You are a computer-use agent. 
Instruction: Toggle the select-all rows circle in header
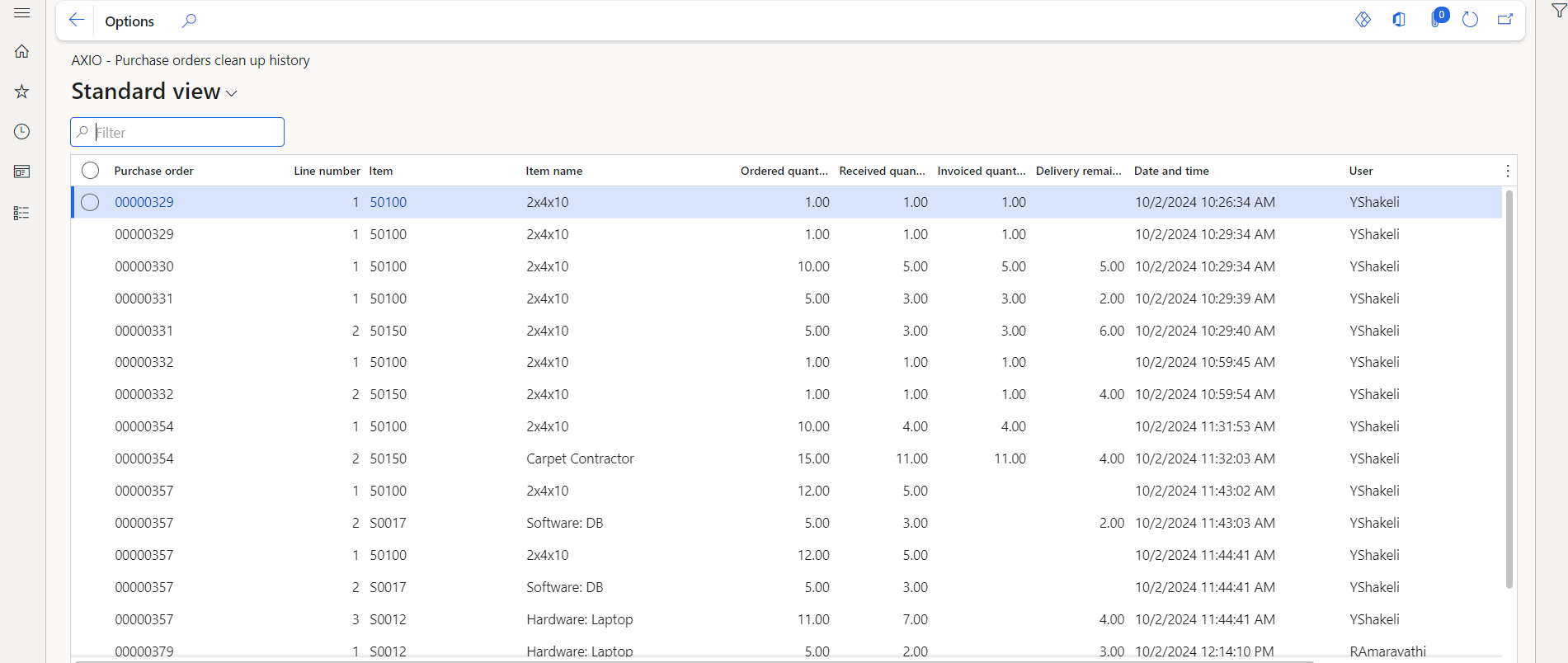tap(91, 171)
